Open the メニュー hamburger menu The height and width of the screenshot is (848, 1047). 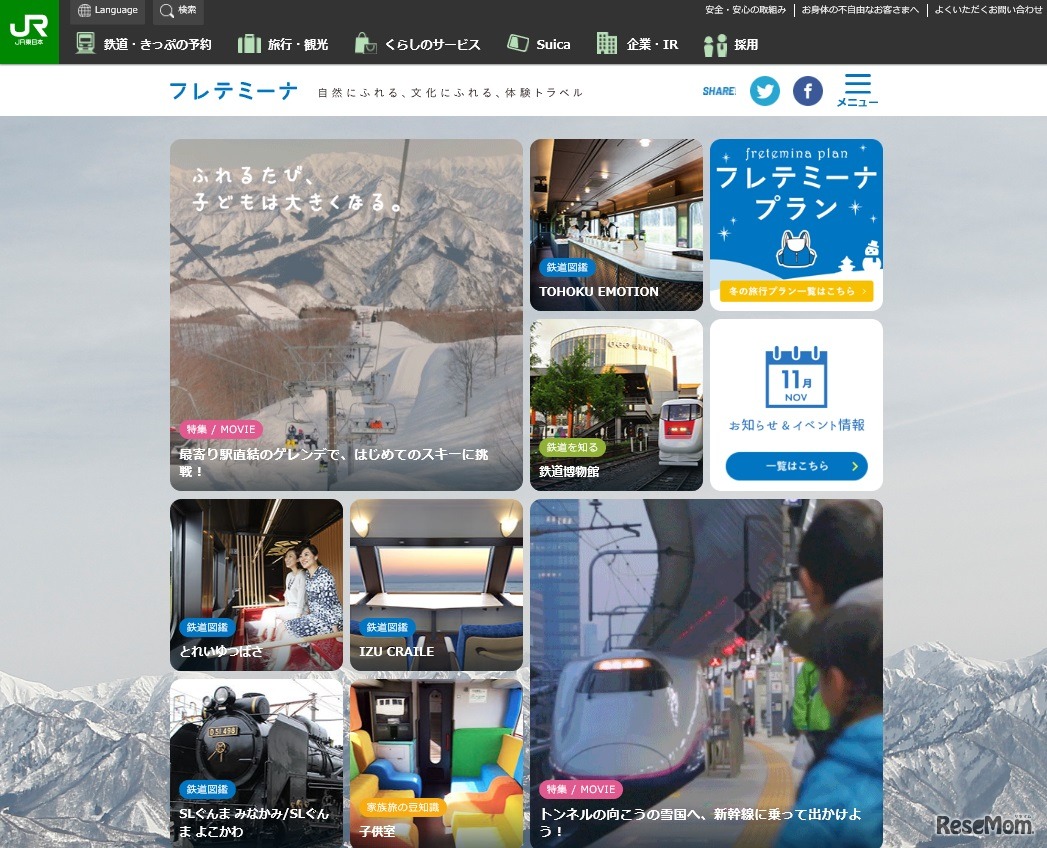857,90
